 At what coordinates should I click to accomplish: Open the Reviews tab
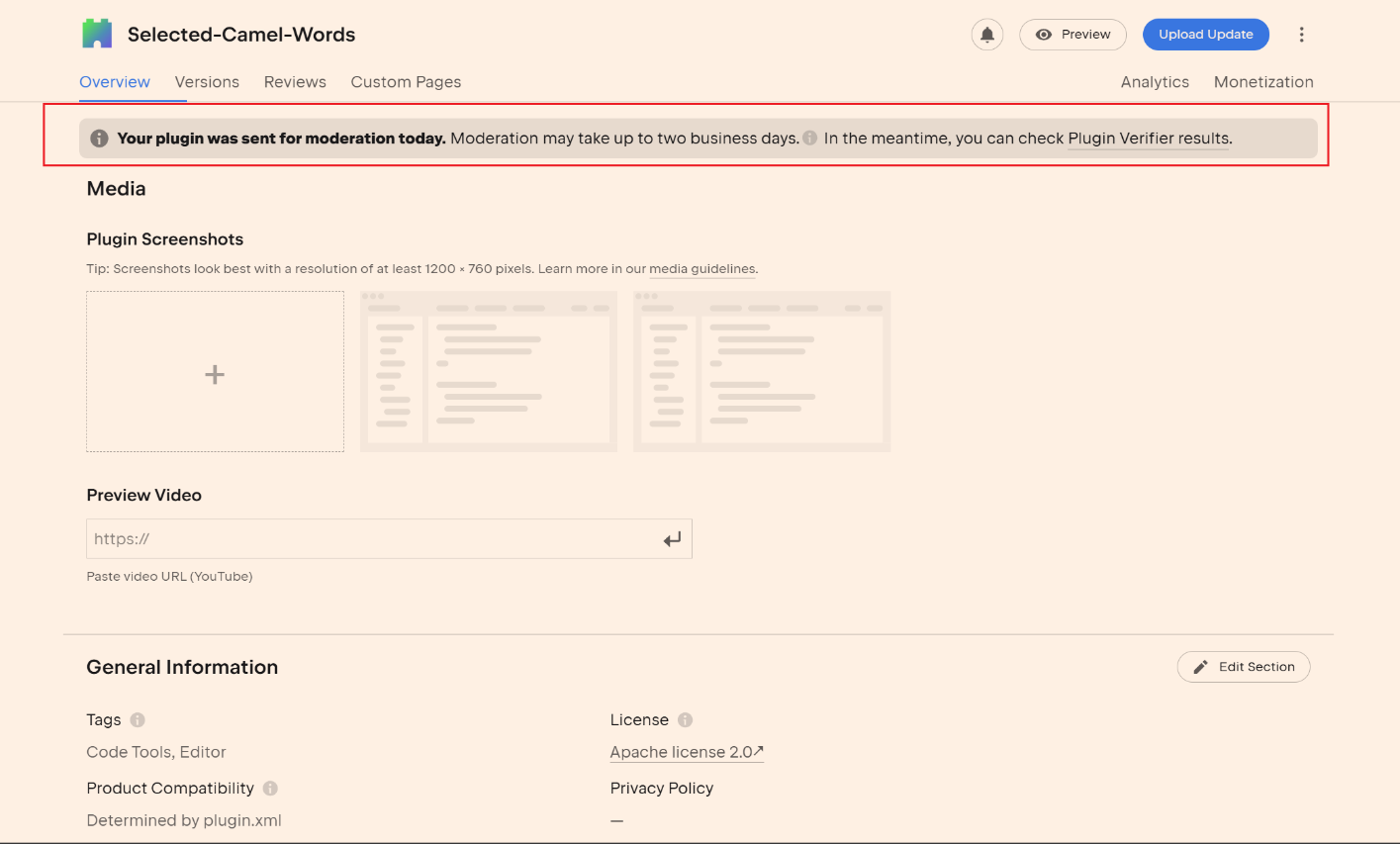point(295,82)
